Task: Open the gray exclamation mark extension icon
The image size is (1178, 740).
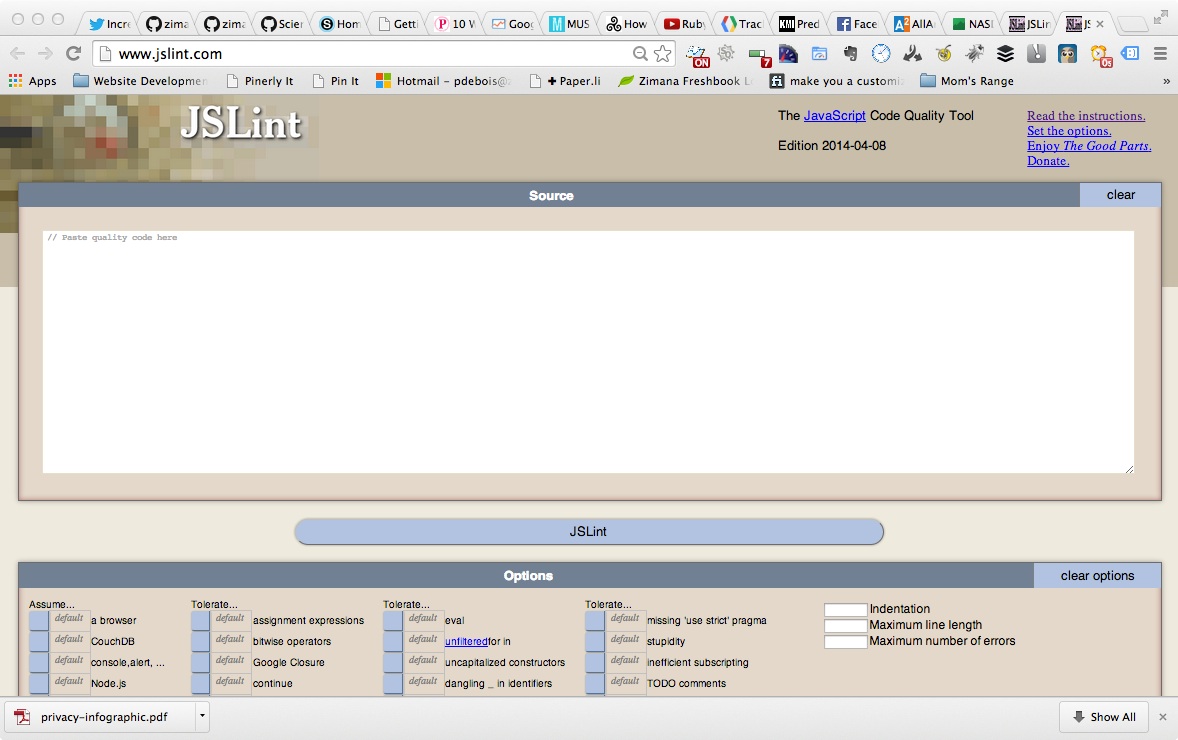Action: click(1036, 53)
